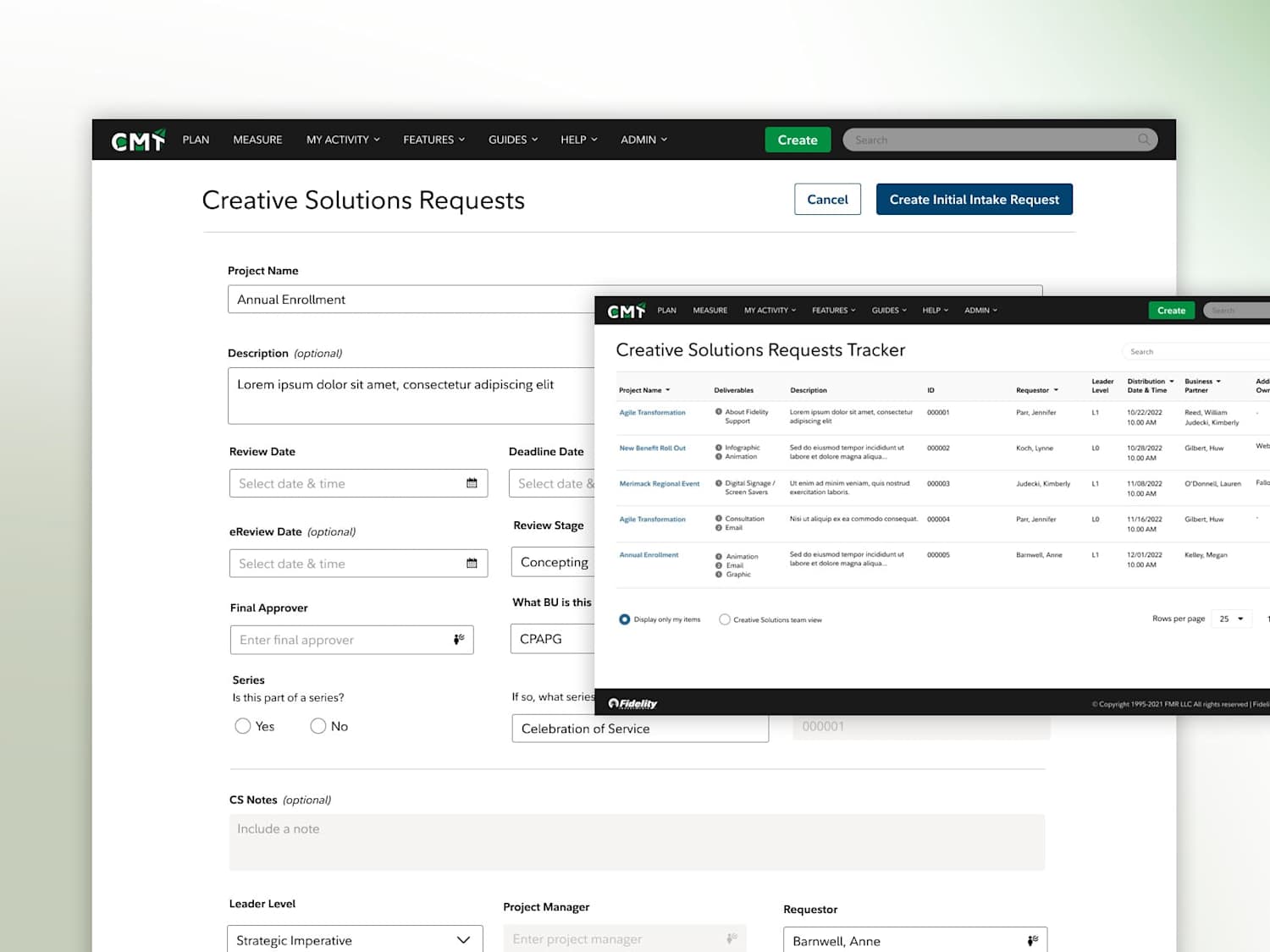
Task: Open MEASURE in the back window navbar
Action: click(257, 140)
